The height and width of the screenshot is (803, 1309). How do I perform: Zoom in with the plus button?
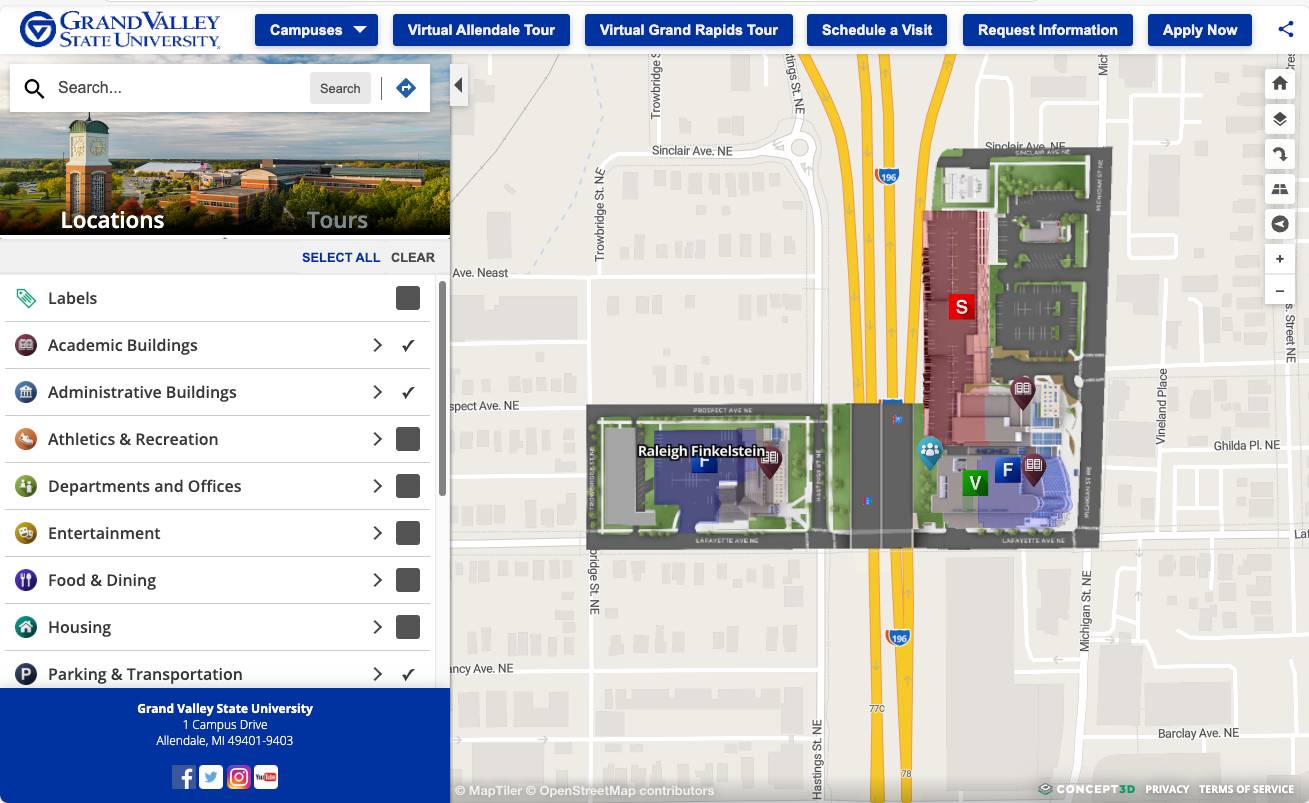coord(1280,259)
